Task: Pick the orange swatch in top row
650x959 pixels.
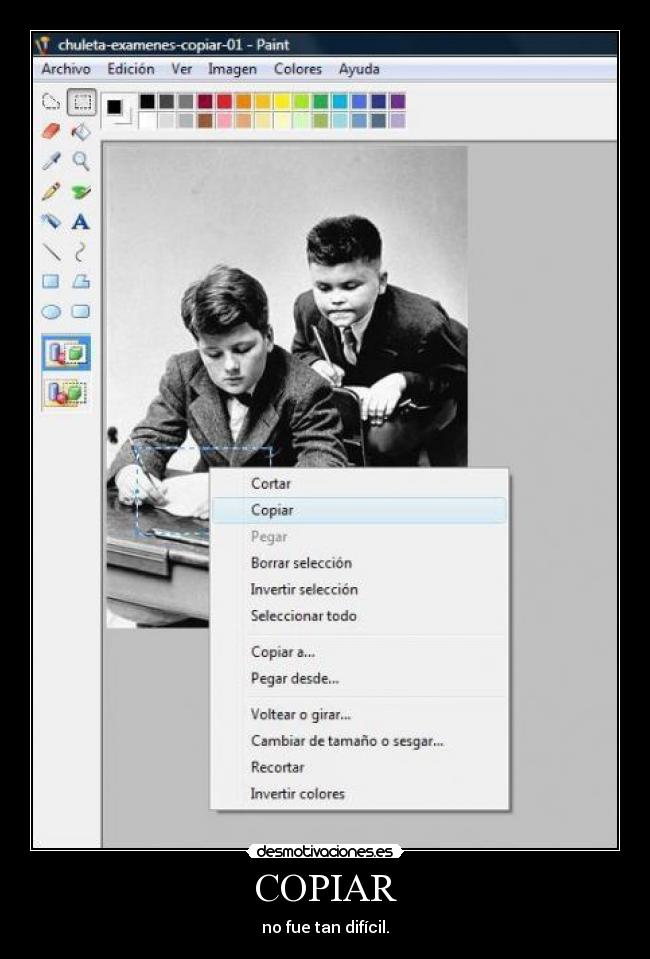Action: (x=243, y=101)
